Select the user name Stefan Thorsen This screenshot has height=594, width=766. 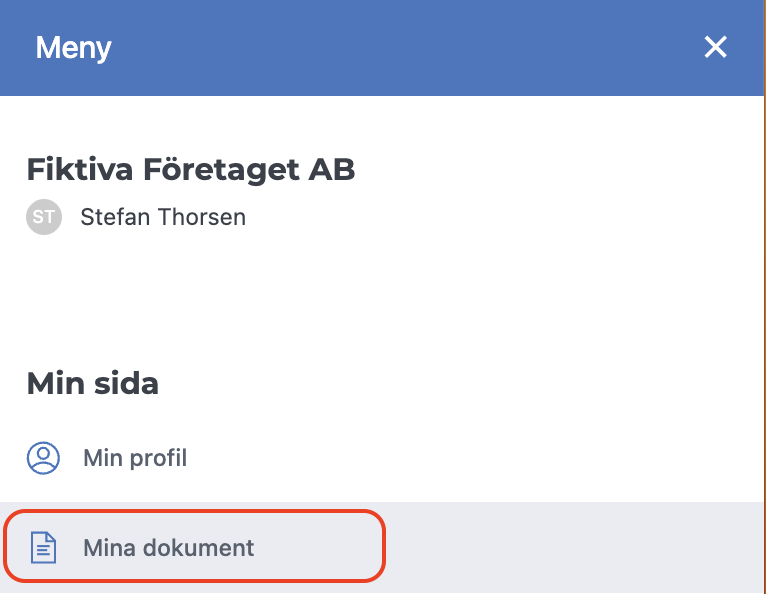[162, 217]
